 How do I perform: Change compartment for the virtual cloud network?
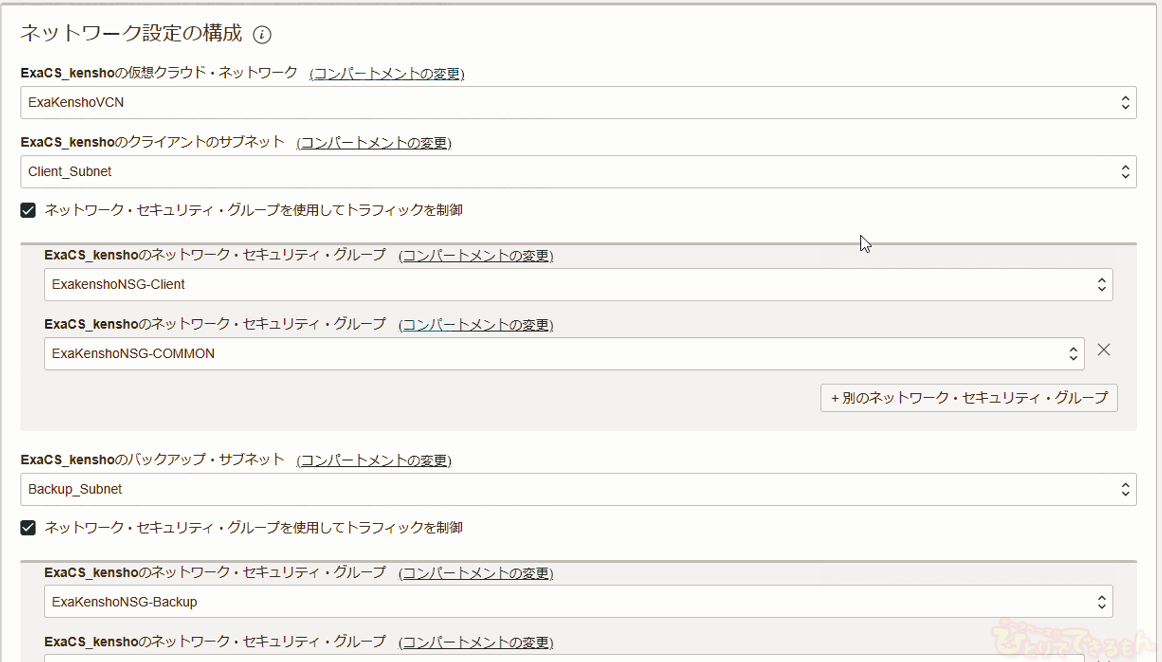pyautogui.click(x=387, y=74)
